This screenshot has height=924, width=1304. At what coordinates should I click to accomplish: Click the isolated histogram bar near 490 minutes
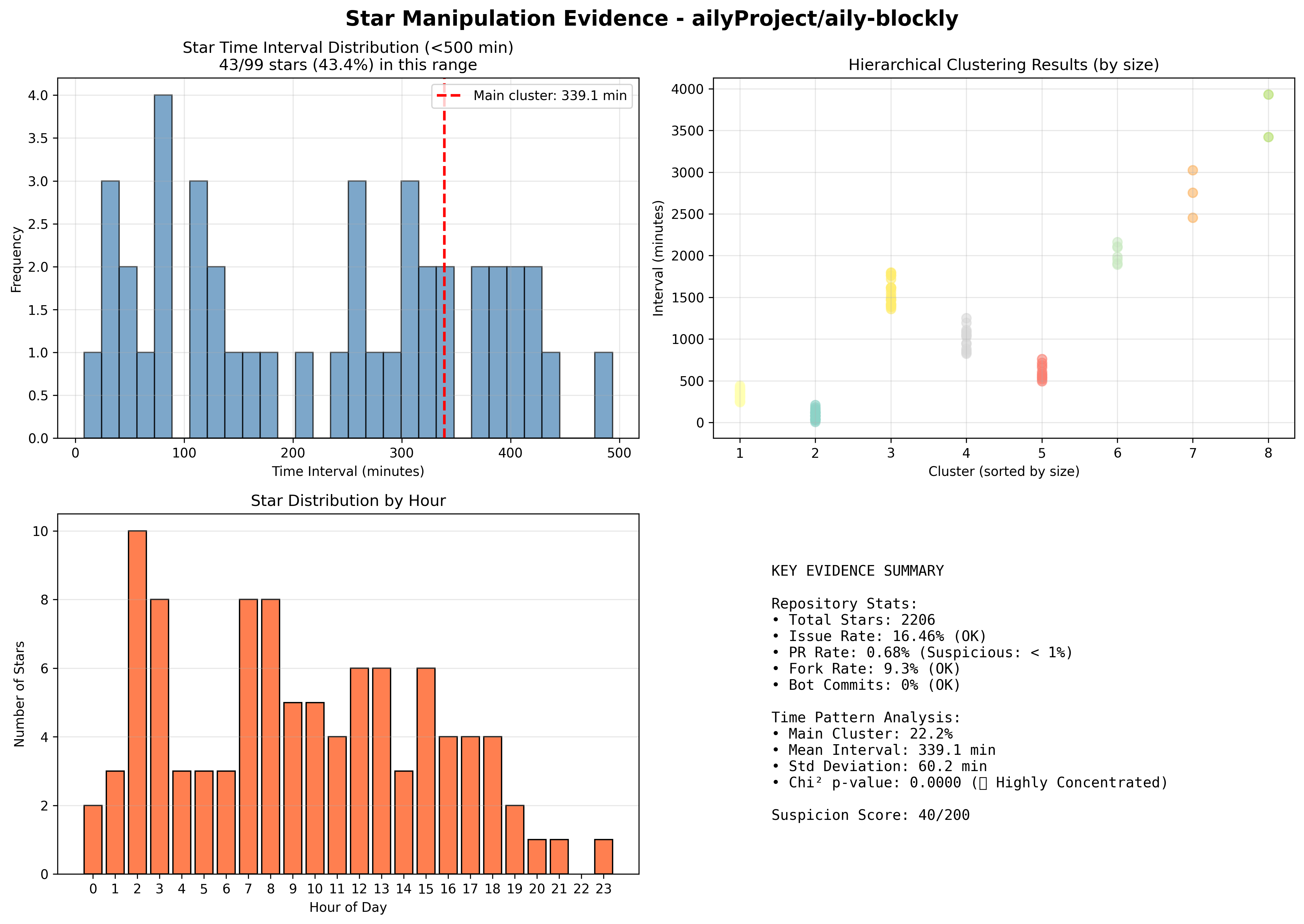pos(604,396)
